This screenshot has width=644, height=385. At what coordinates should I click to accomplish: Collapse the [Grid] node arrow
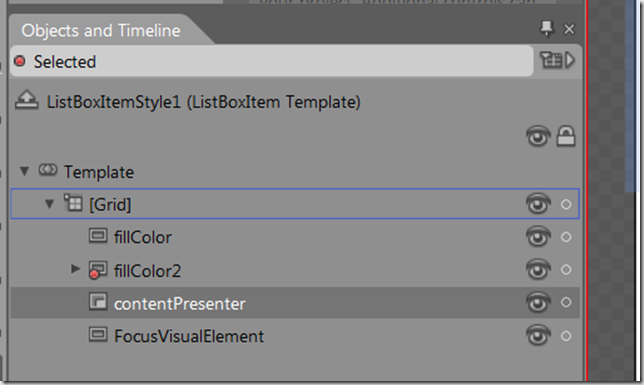click(x=49, y=203)
